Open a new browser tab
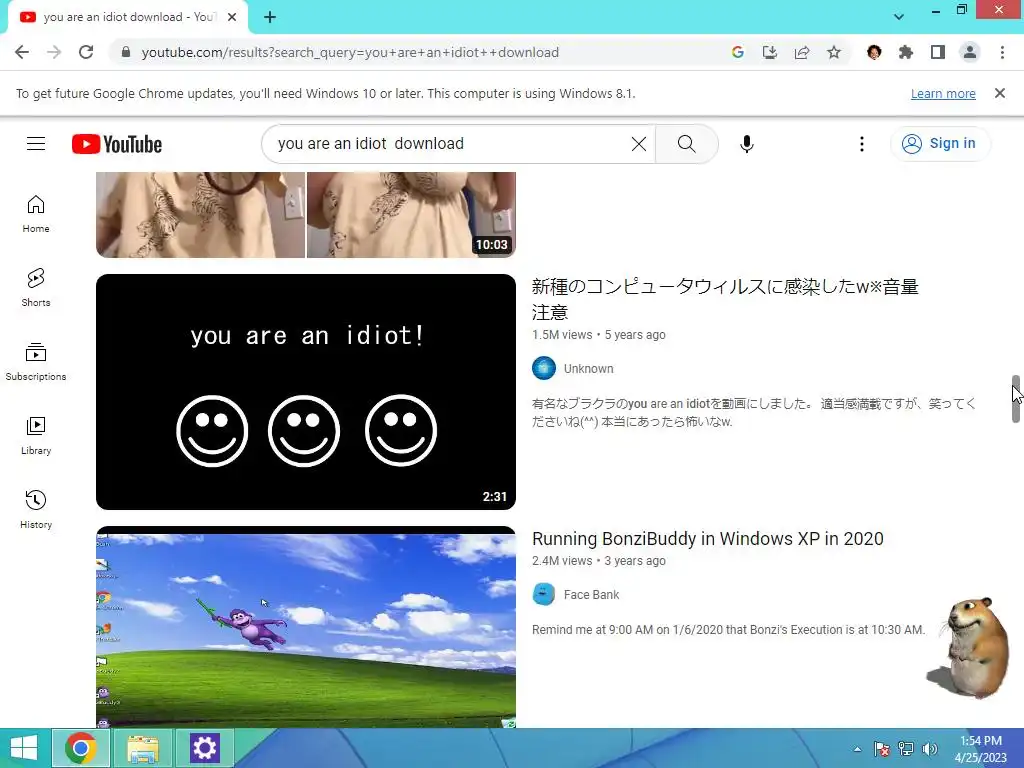 pyautogui.click(x=270, y=17)
